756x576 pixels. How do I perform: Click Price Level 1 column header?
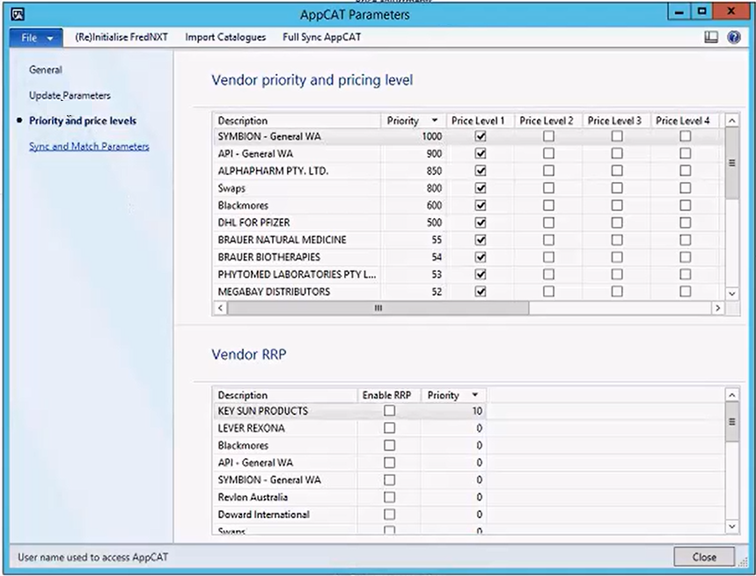tap(478, 121)
